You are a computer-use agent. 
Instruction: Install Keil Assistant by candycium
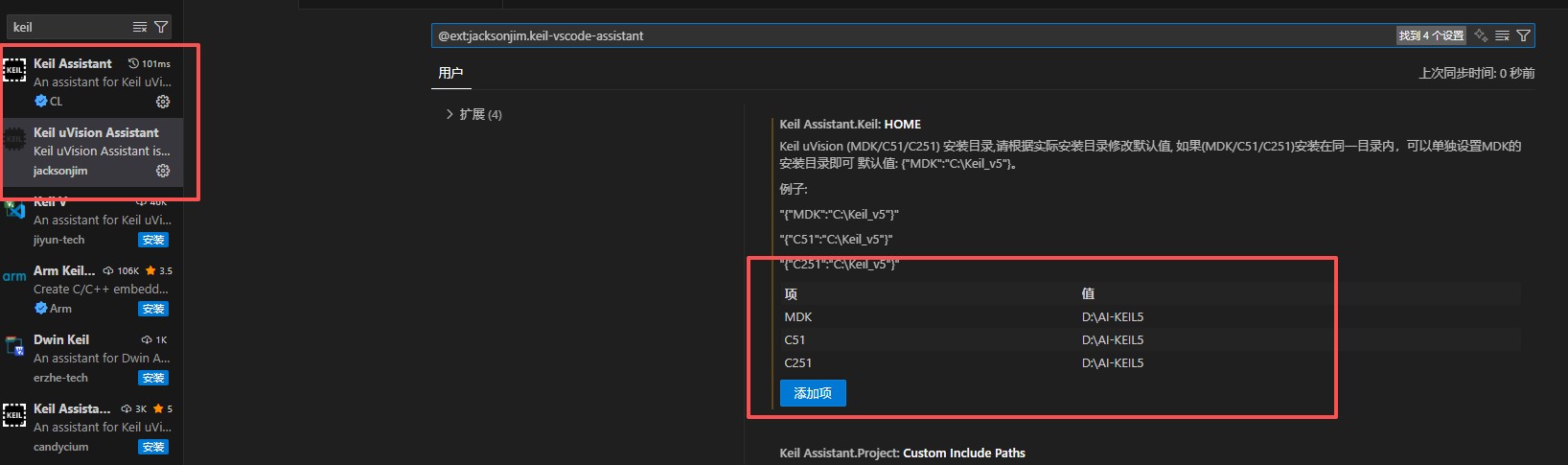click(x=153, y=447)
